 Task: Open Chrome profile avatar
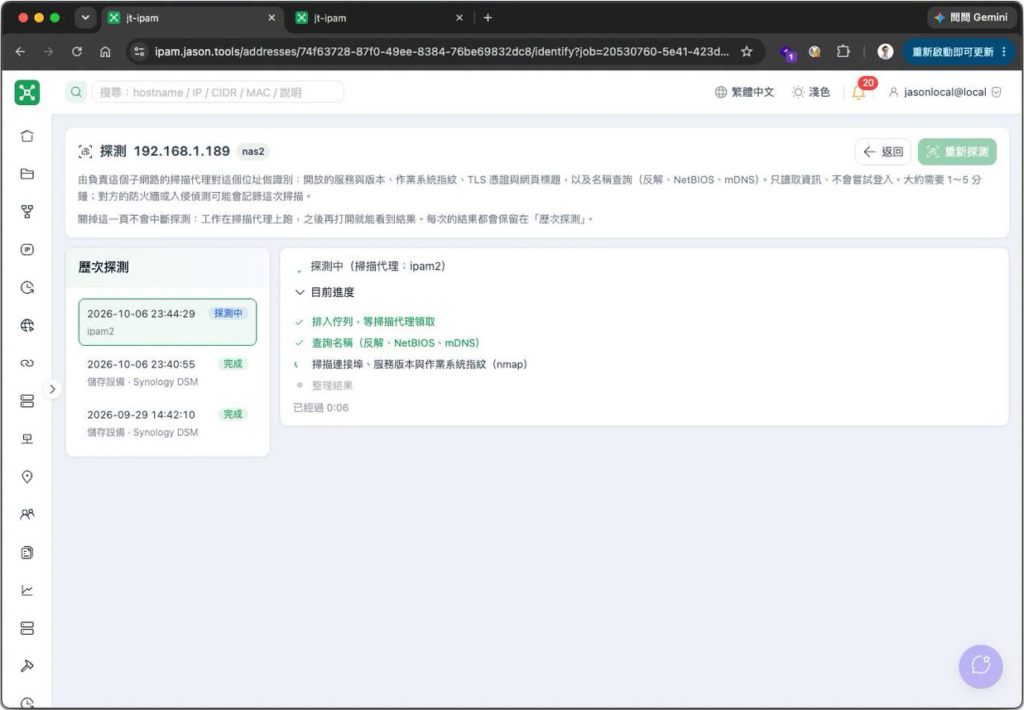(x=885, y=52)
